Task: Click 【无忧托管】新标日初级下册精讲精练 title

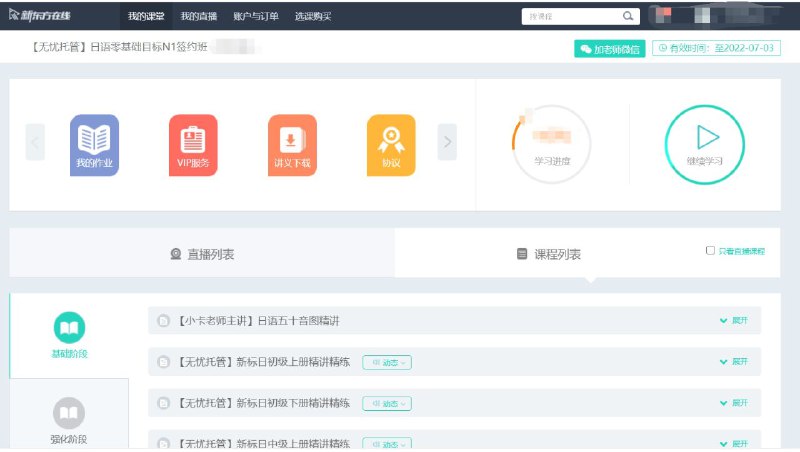Action: [x=263, y=404]
